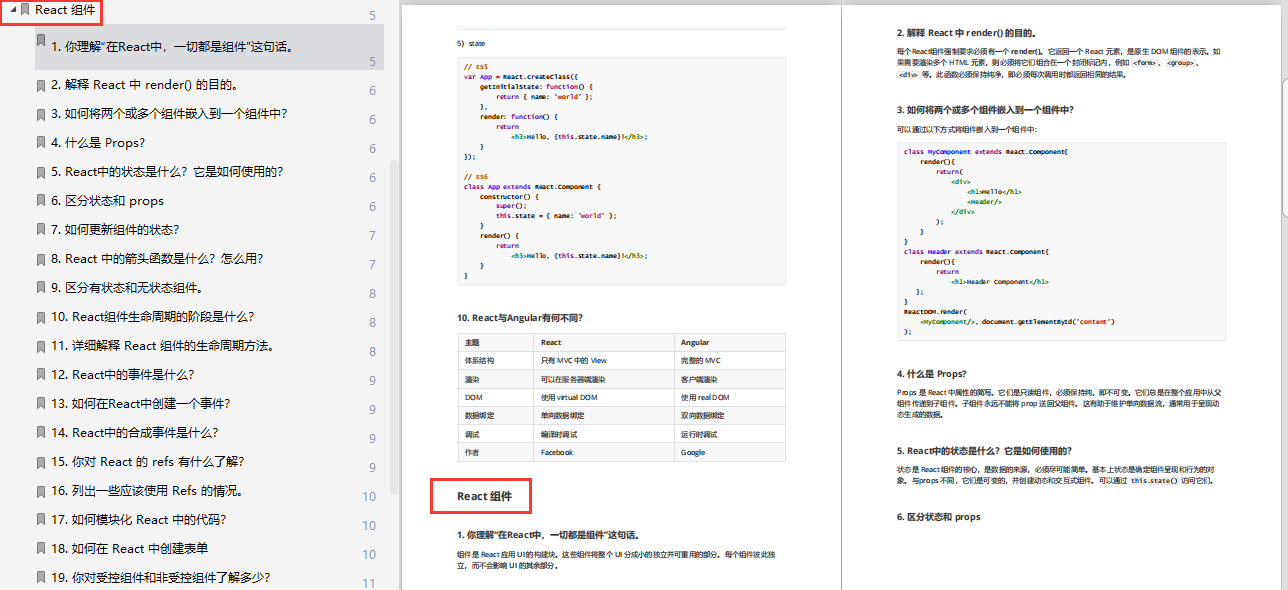Jump to bookmark "5. React中的状态是什么?"
The width and height of the screenshot is (1288, 590).
167,172
